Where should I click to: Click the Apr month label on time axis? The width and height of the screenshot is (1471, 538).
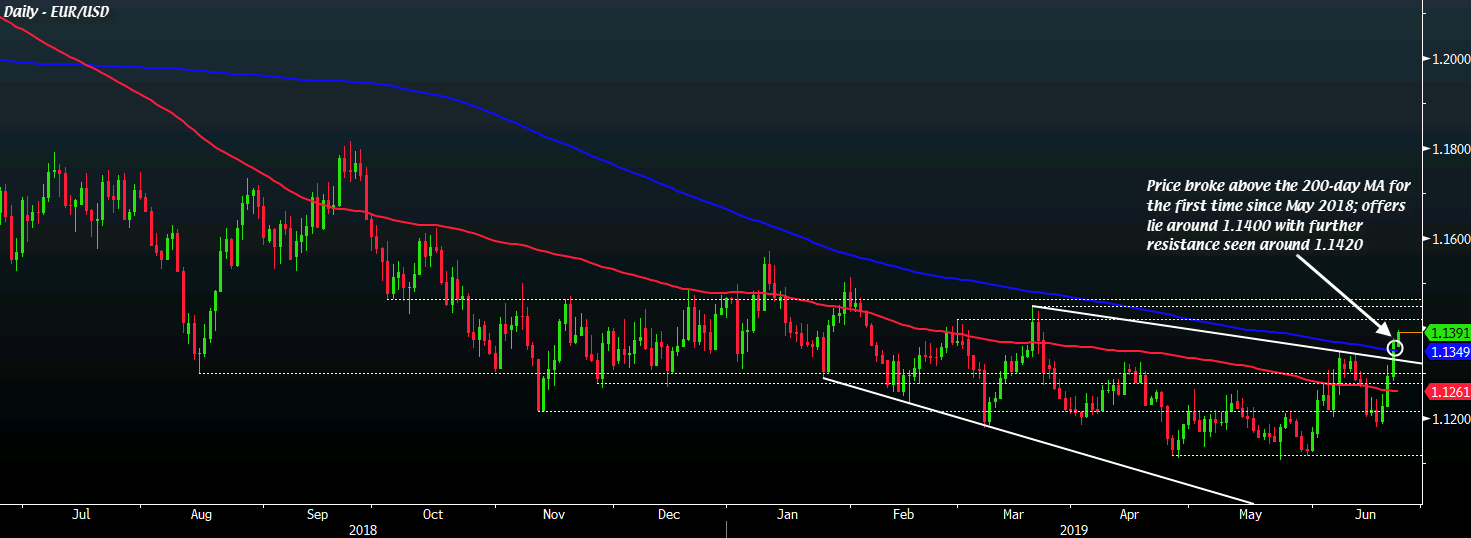pyautogui.click(x=1129, y=515)
